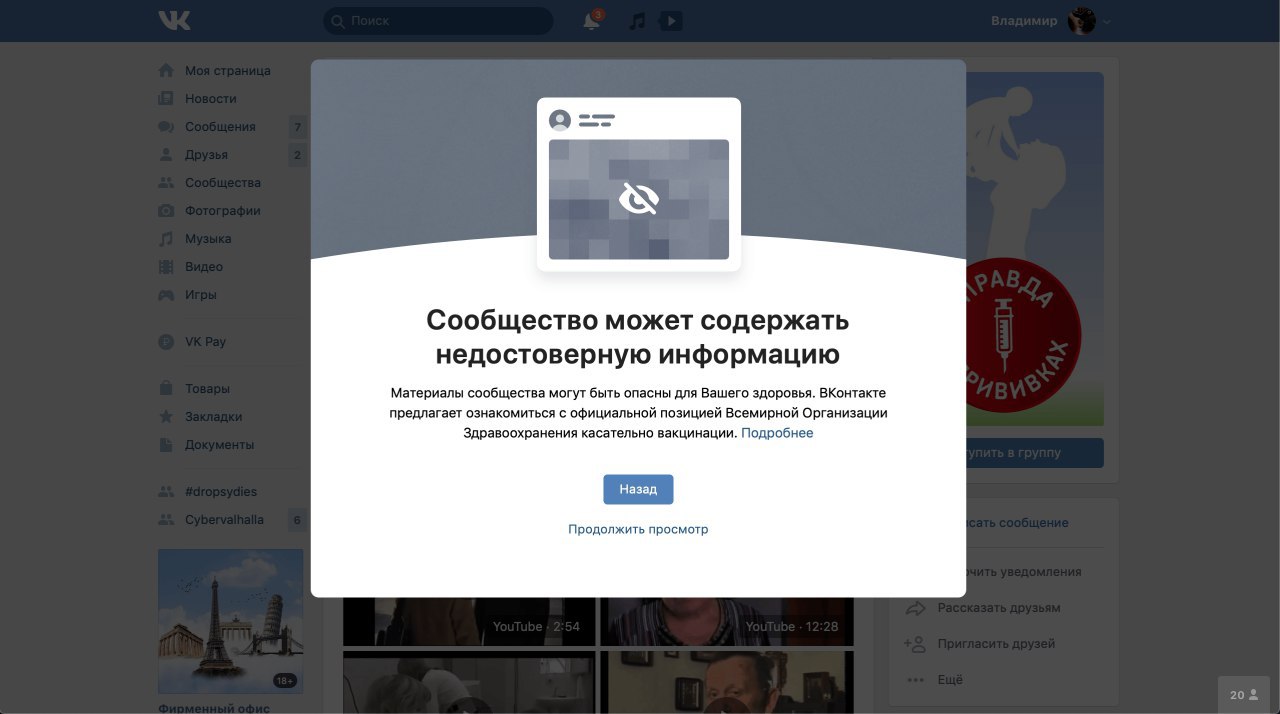The height and width of the screenshot is (714, 1280).
Task: Click the Ещё three-dots icon
Action: pyautogui.click(x=915, y=680)
